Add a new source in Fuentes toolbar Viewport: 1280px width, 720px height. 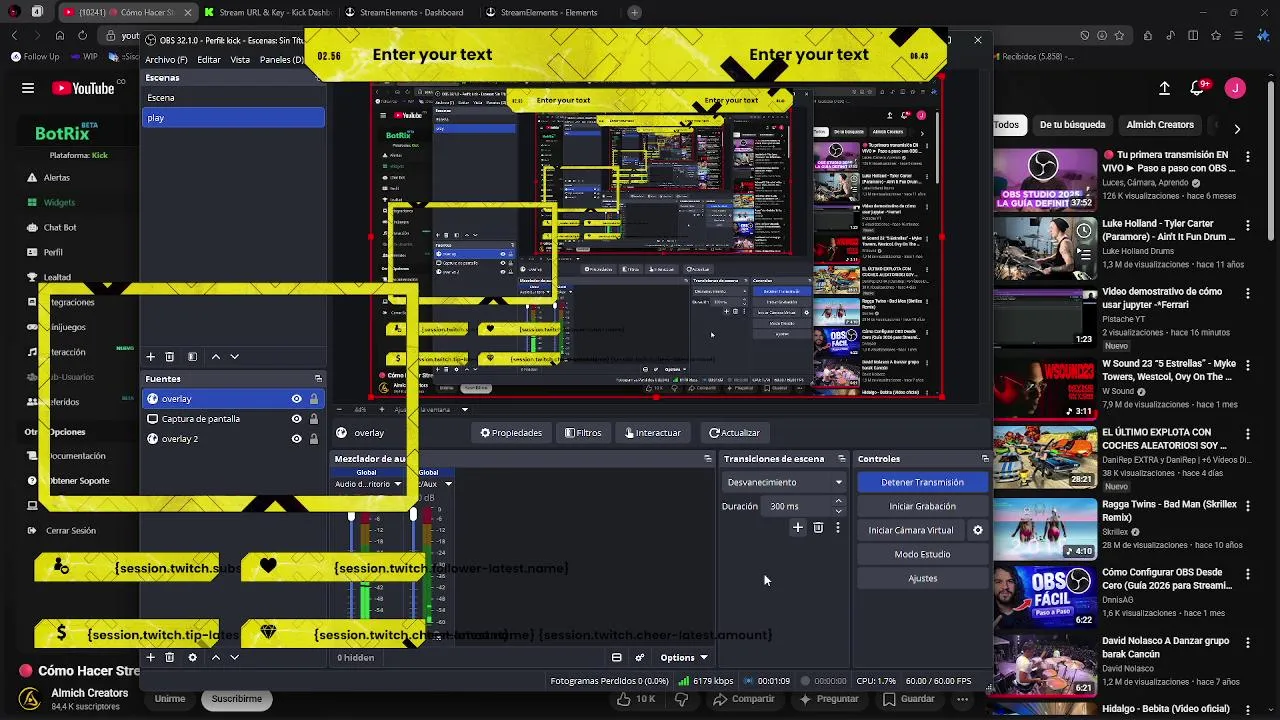(x=151, y=657)
